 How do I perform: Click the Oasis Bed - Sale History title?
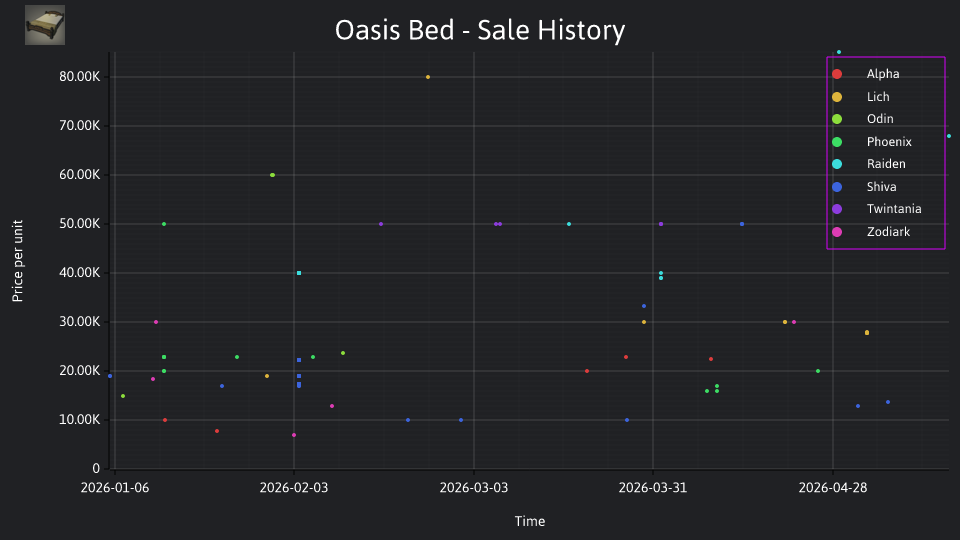[x=480, y=30]
